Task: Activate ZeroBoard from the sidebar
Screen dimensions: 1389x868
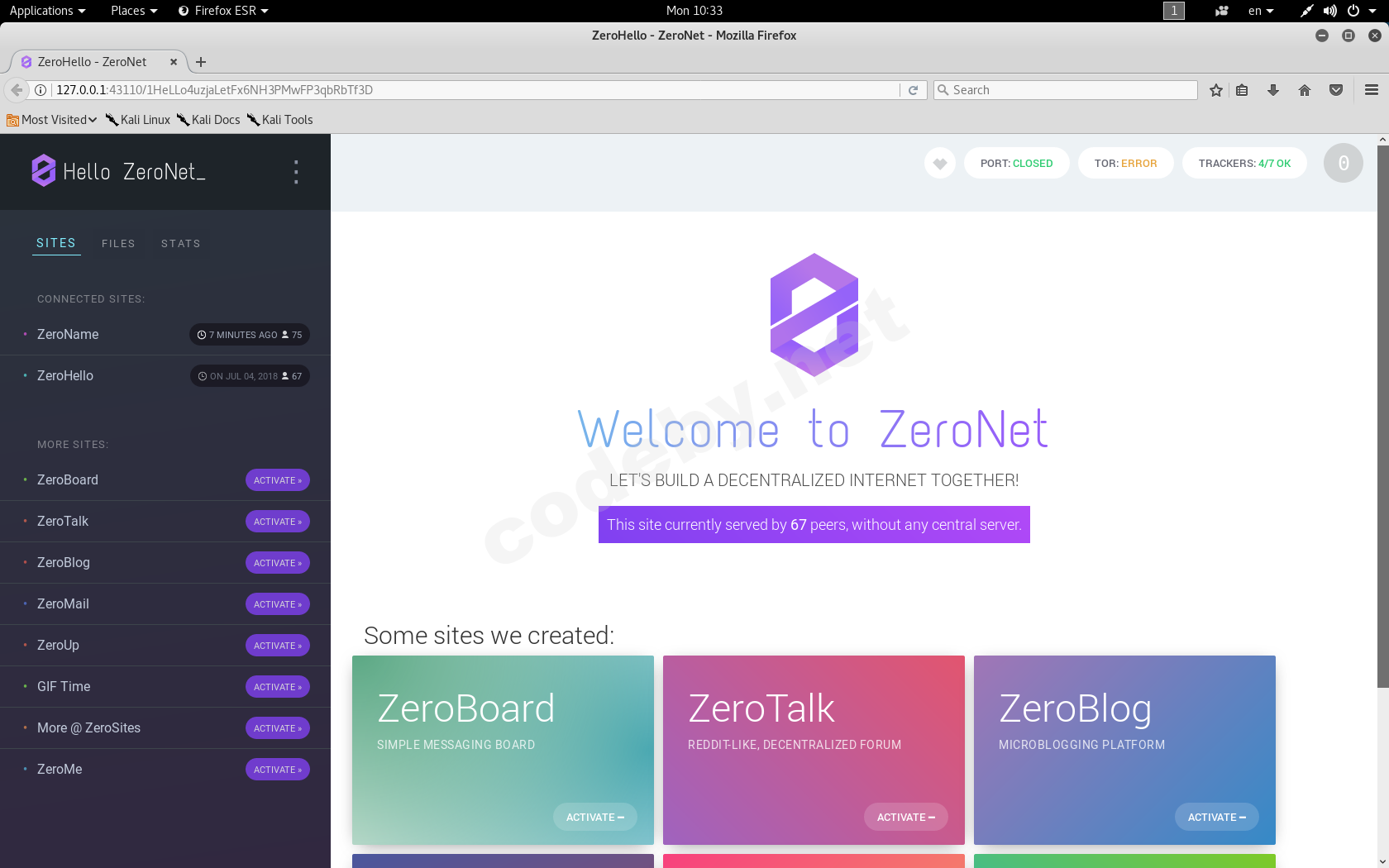Action: pyautogui.click(x=277, y=479)
